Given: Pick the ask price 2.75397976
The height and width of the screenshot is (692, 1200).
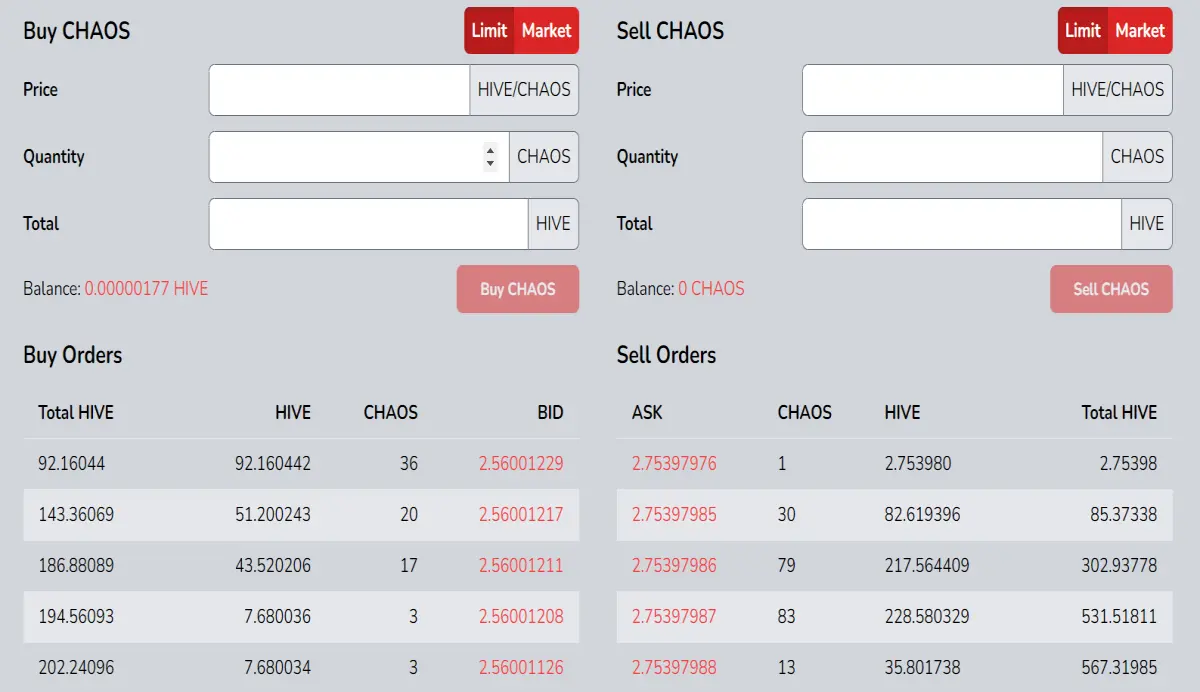Looking at the screenshot, I should [674, 464].
